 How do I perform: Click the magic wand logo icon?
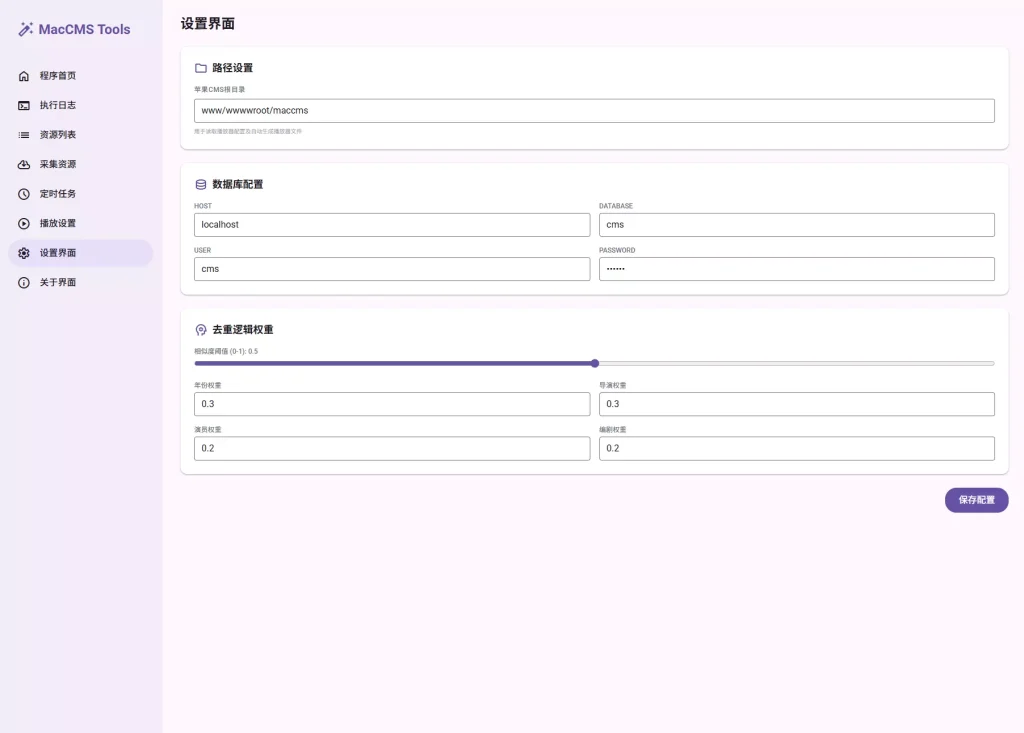(26, 30)
